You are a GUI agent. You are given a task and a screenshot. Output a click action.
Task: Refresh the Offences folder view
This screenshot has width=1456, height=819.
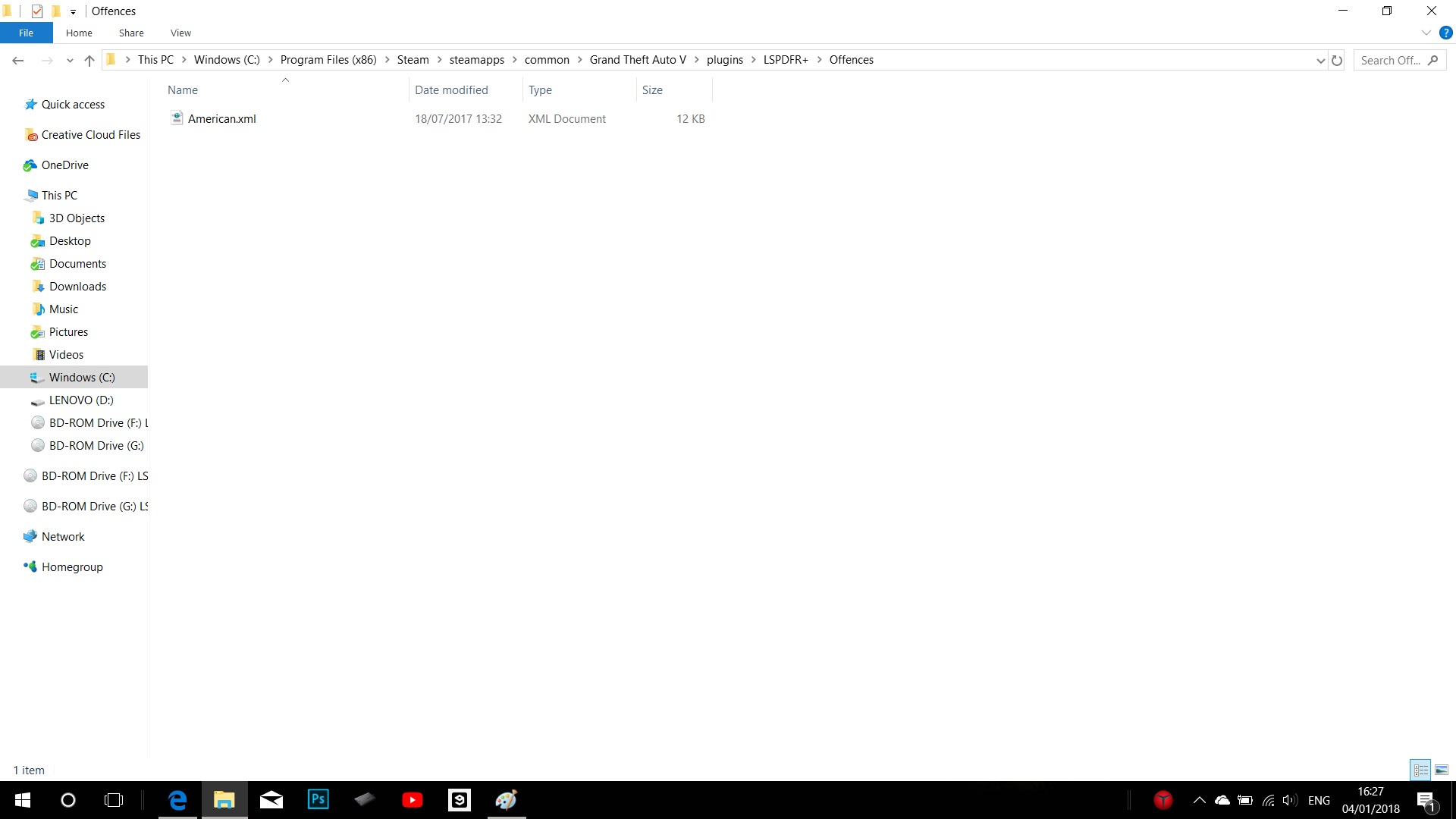pos(1337,61)
